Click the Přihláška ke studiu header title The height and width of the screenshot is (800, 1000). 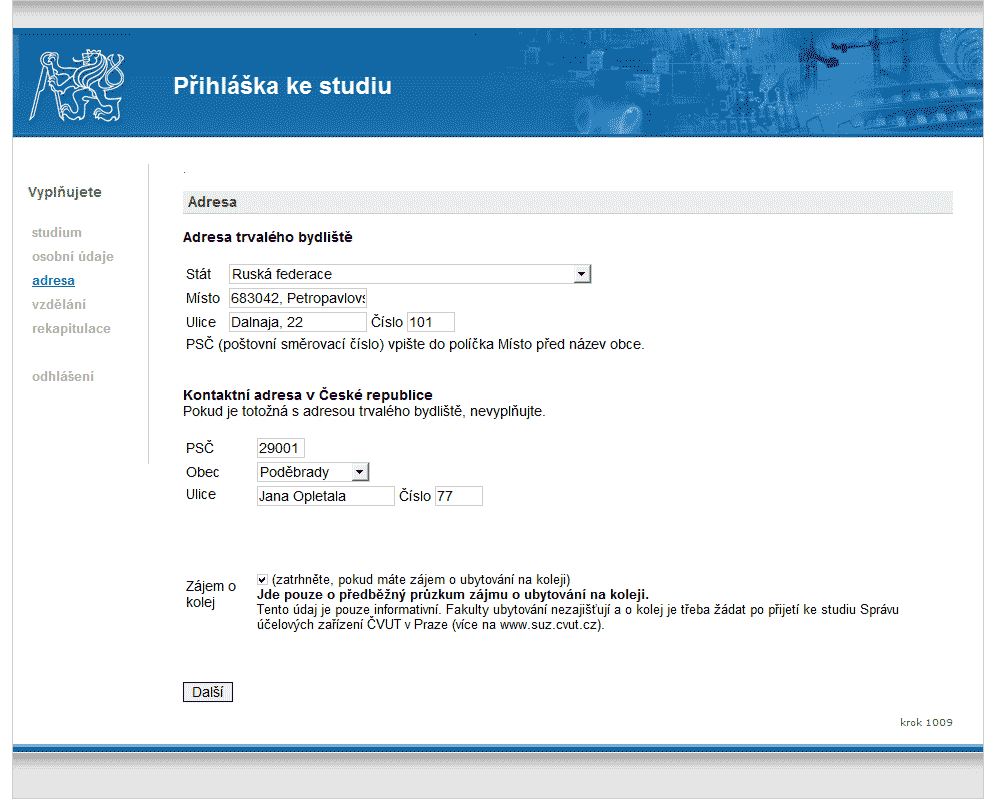283,86
